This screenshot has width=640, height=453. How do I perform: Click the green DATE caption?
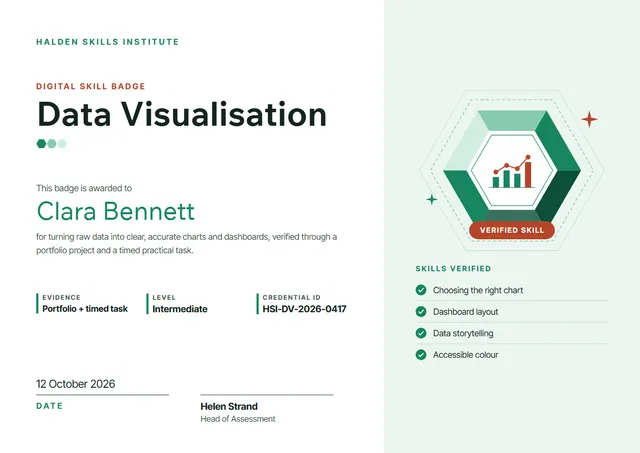49,406
